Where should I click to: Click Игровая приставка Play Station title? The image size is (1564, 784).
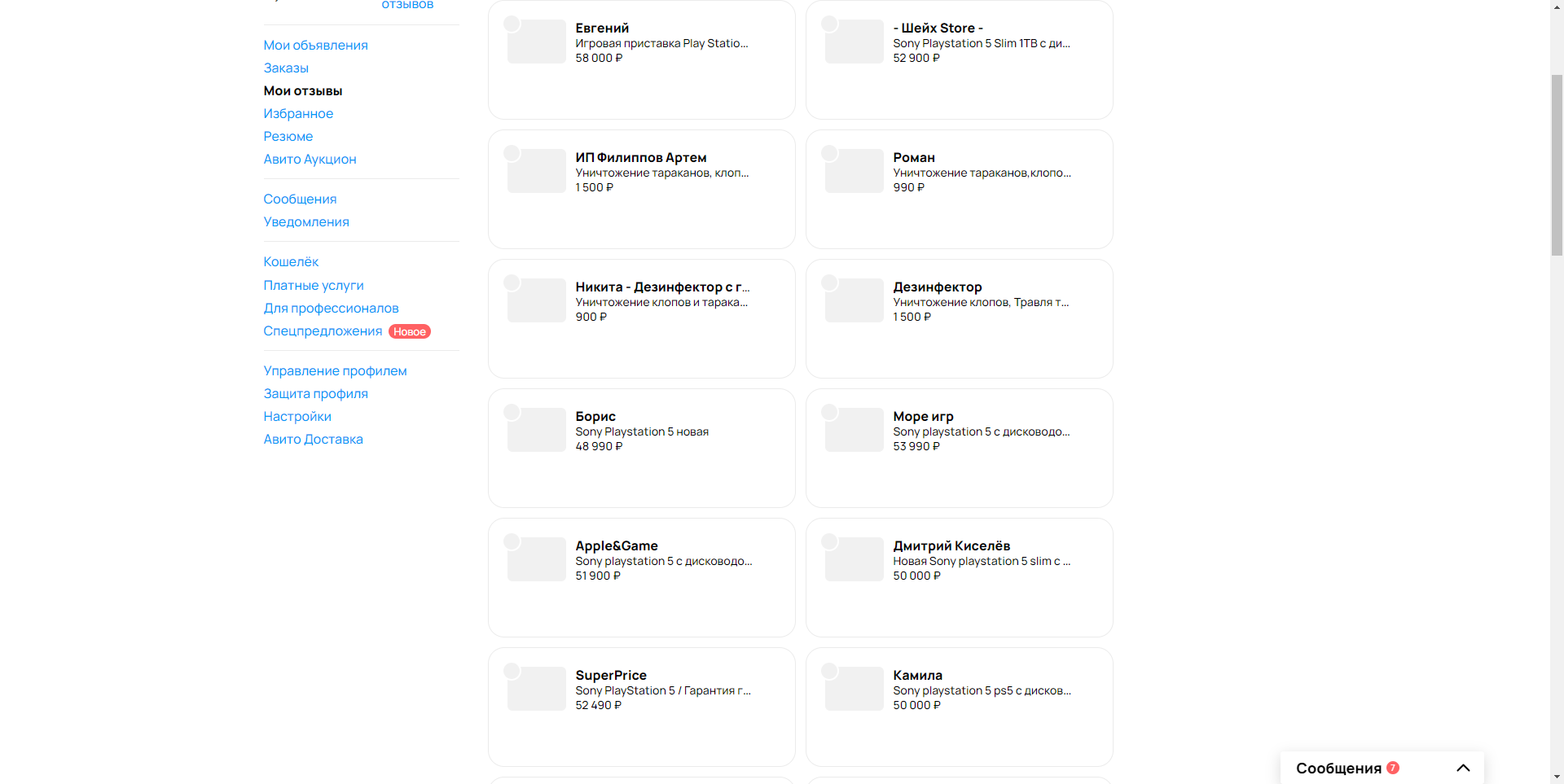click(661, 43)
